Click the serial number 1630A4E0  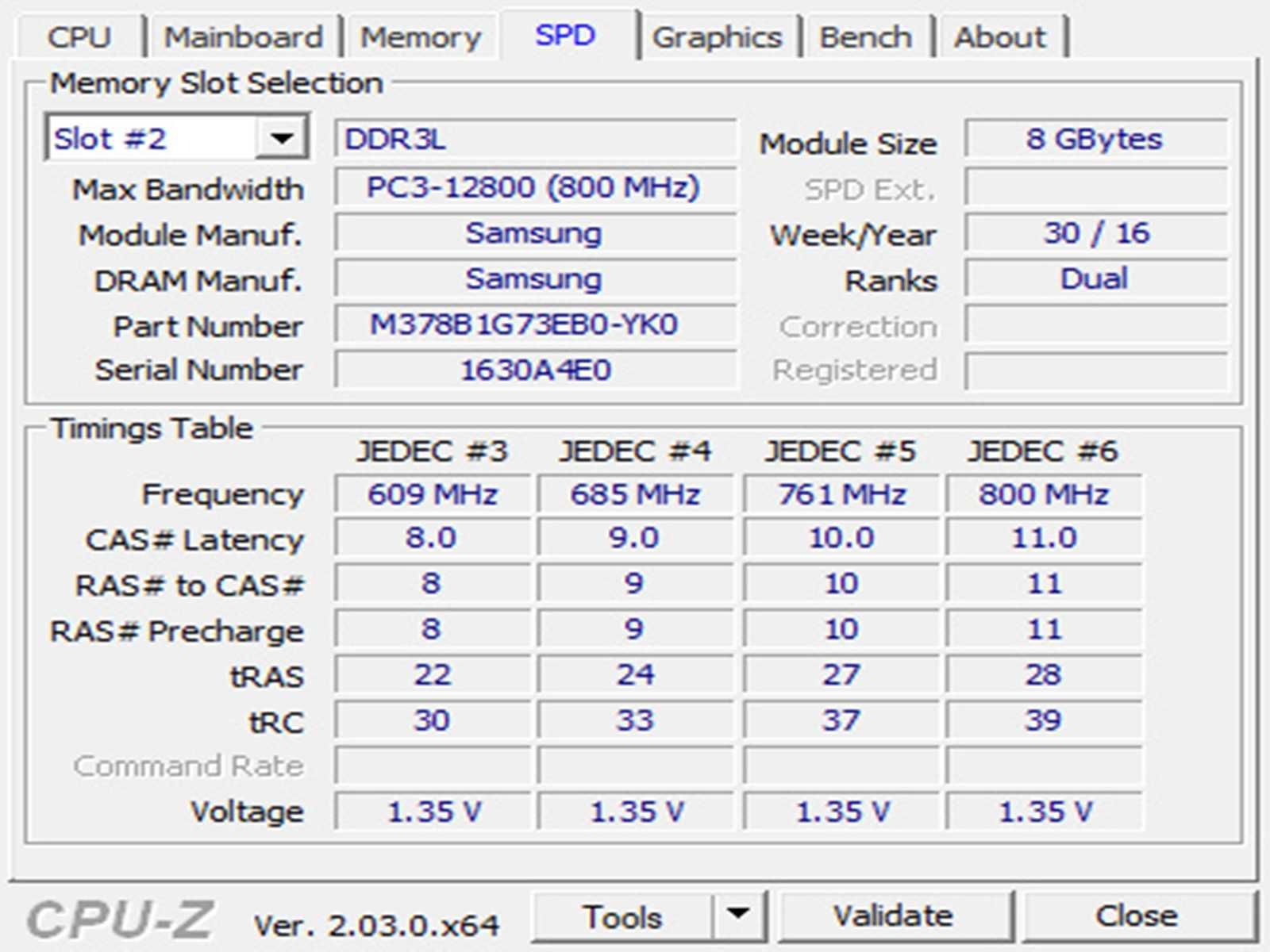tap(535, 370)
